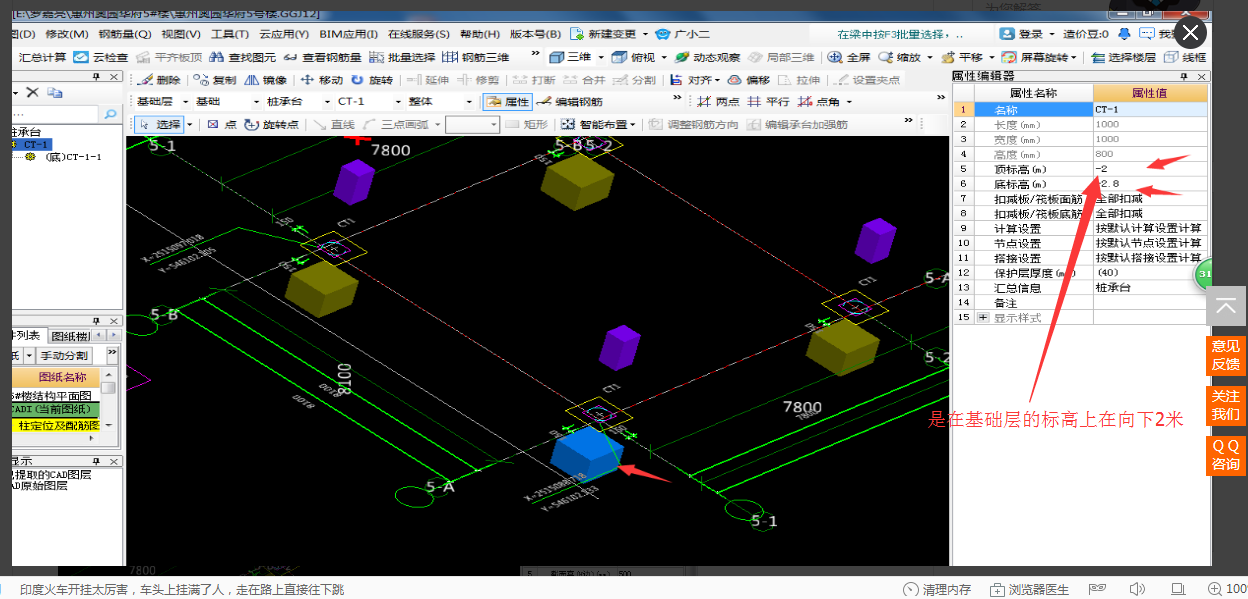Click the 偏移 offset tool

coord(750,79)
